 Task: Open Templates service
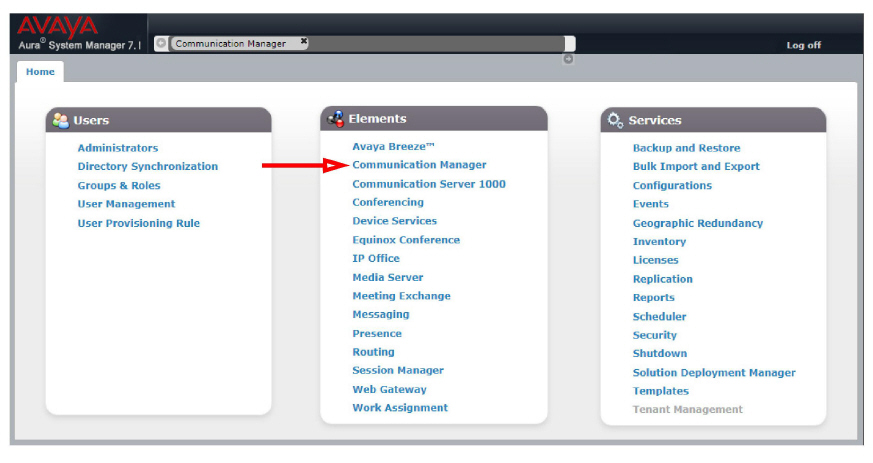660,391
